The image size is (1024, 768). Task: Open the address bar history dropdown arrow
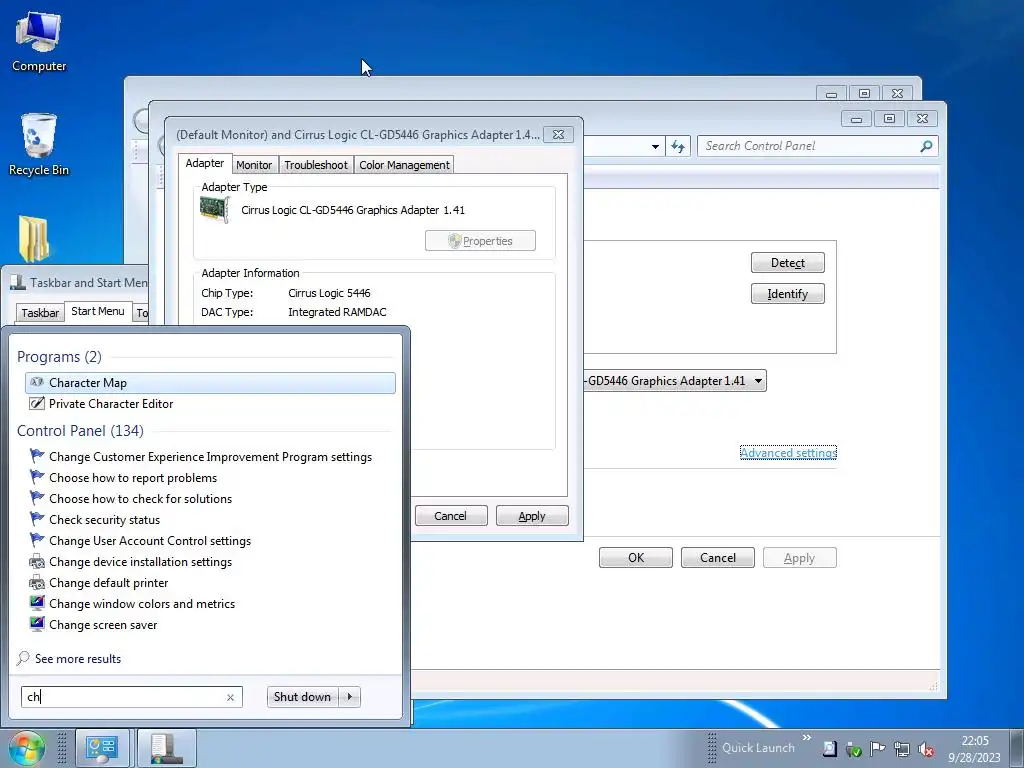(655, 147)
